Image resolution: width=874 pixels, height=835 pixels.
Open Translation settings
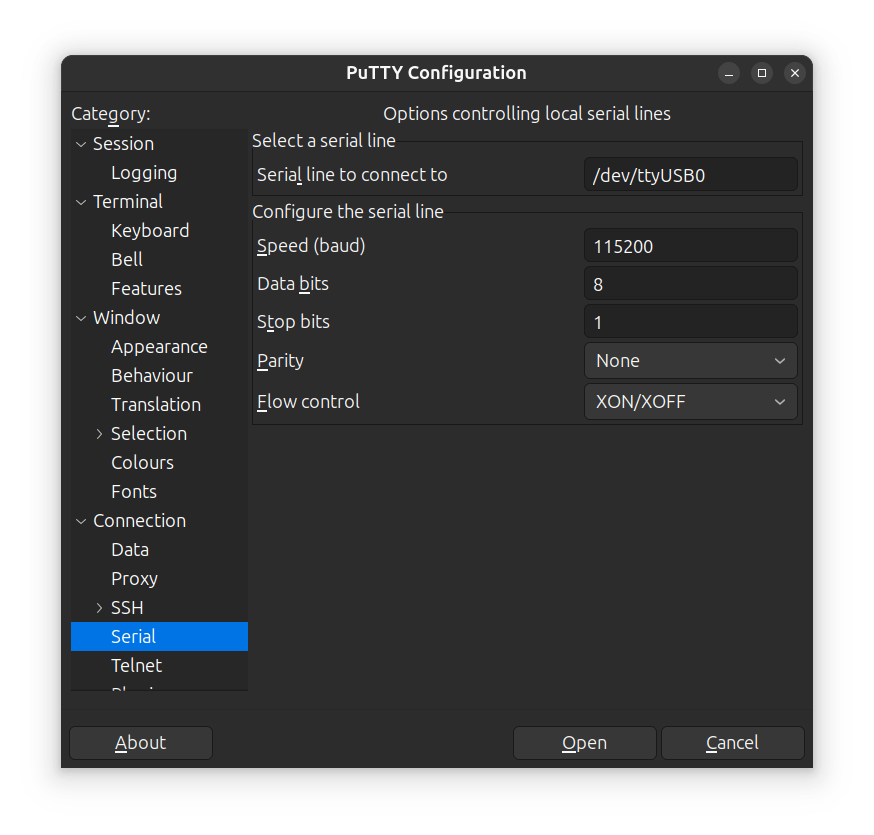coord(156,405)
